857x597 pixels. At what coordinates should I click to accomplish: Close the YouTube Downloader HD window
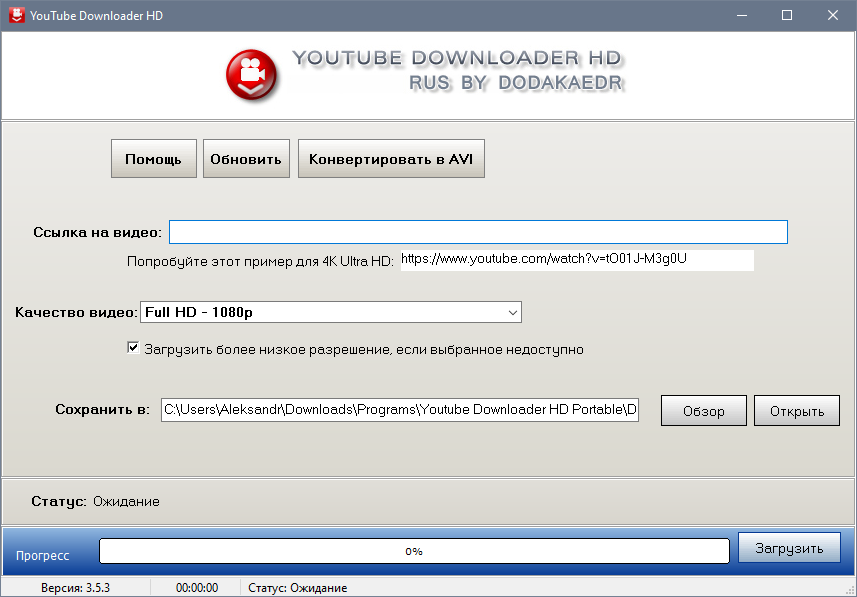click(833, 15)
